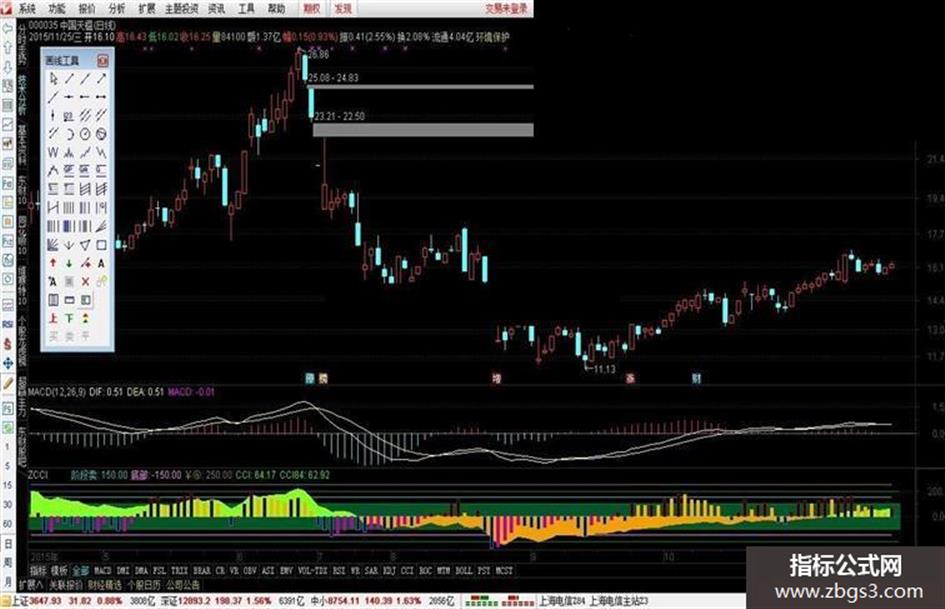The width and height of the screenshot is (945, 609).
Task: Select the arrow-line drawing tool
Action: click(101, 78)
